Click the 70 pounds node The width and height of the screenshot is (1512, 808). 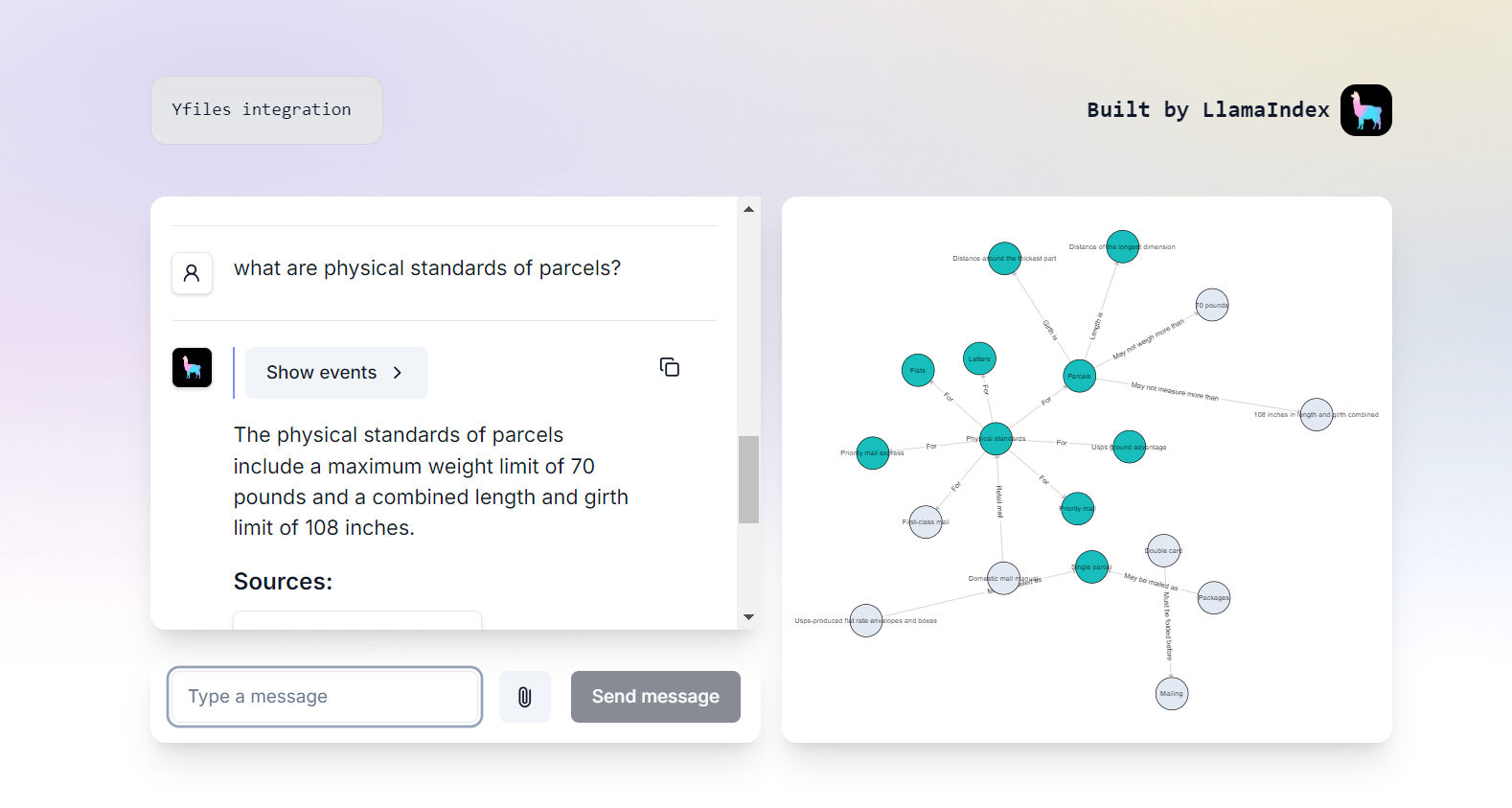(1211, 304)
